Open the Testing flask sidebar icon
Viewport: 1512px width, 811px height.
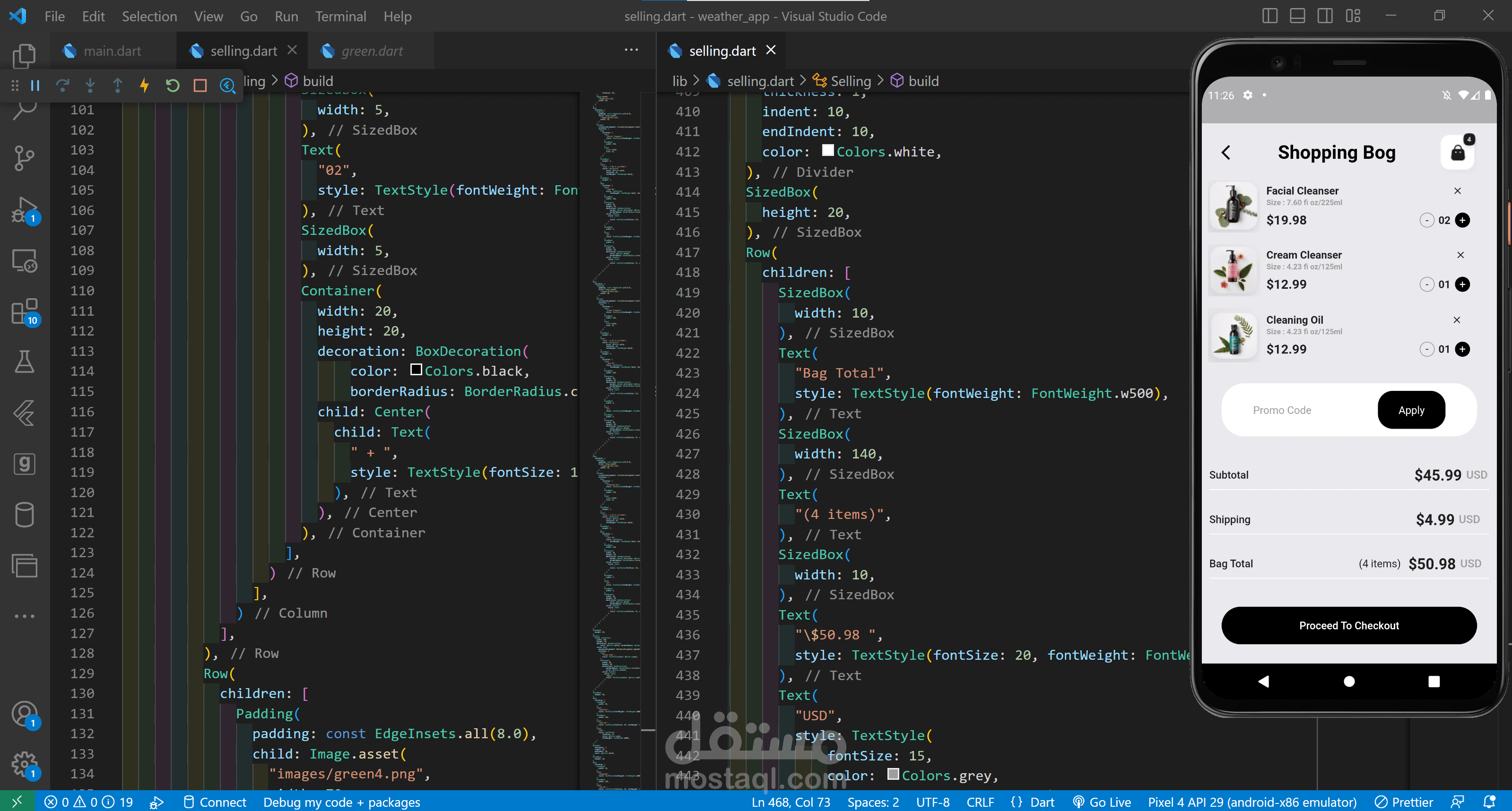pyautogui.click(x=24, y=362)
